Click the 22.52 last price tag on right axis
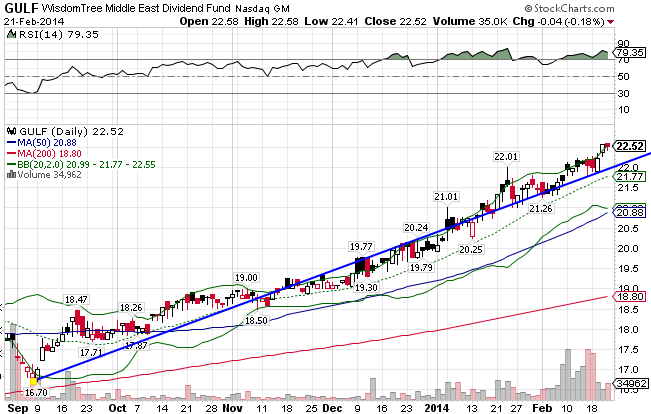651x414 pixels. pyautogui.click(x=629, y=146)
